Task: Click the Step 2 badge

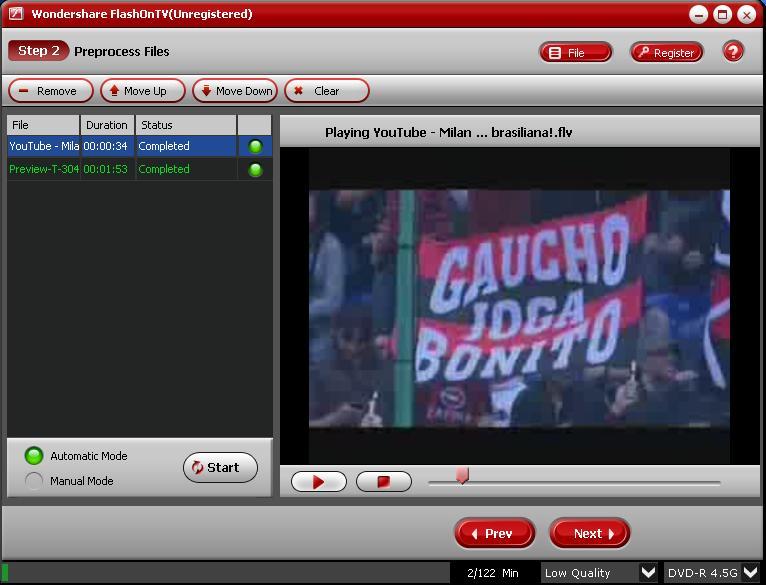Action: coord(39,51)
